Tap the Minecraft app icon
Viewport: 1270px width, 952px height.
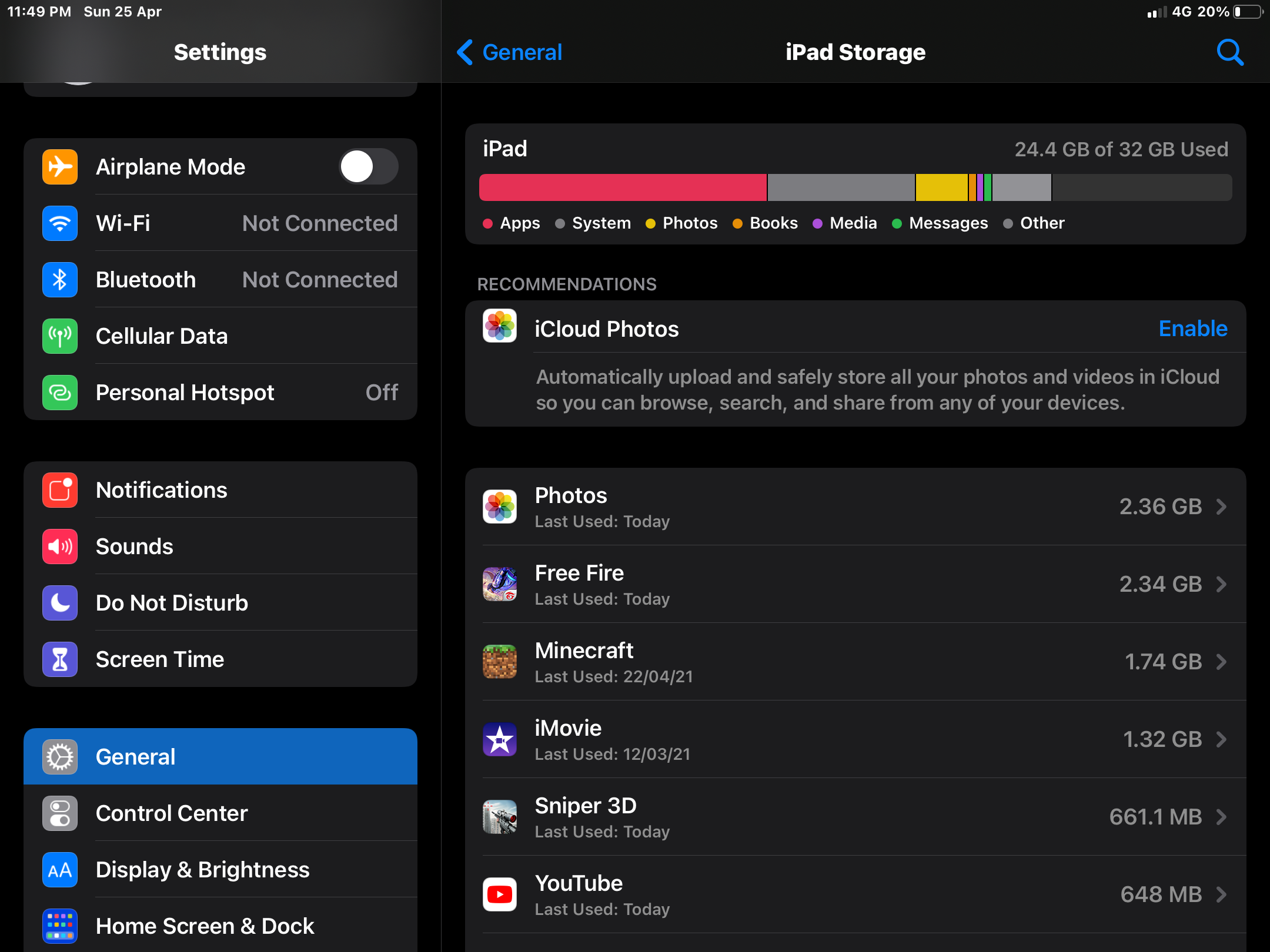tap(500, 662)
